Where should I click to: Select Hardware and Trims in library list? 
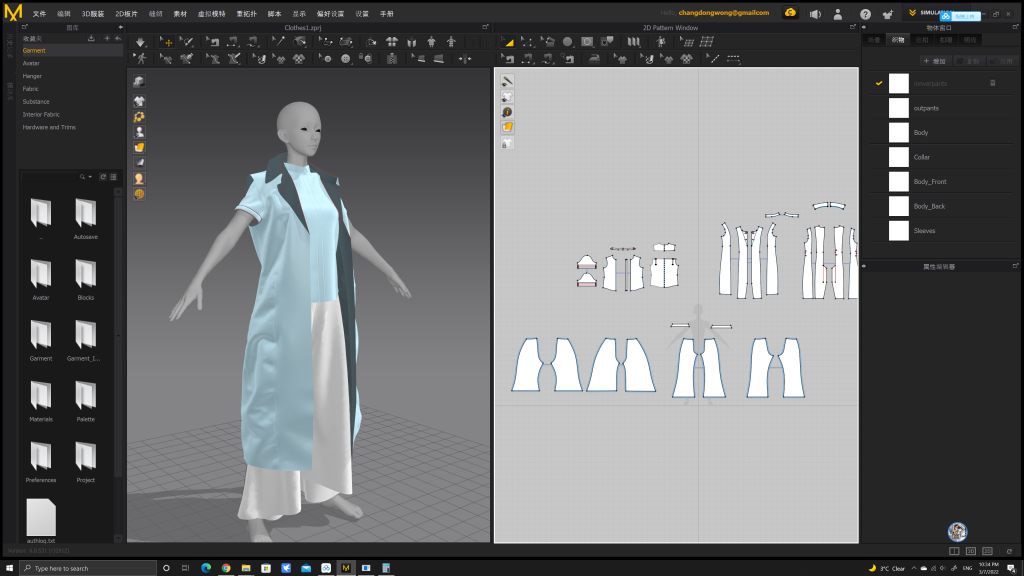click(x=49, y=127)
